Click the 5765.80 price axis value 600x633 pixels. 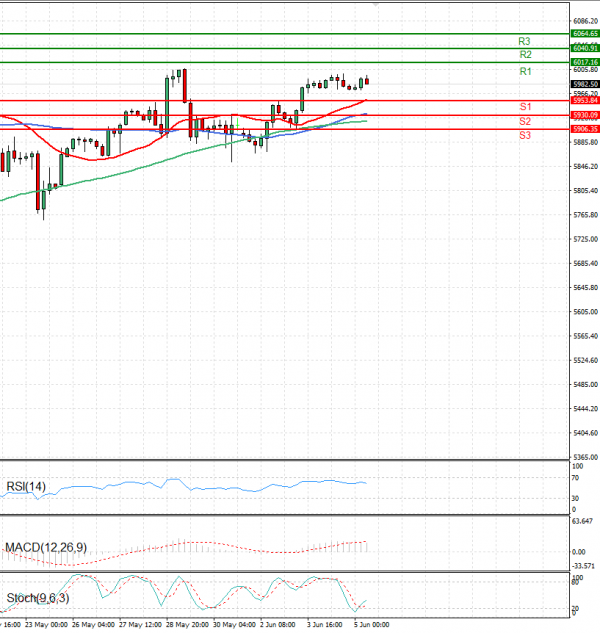[x=585, y=215]
